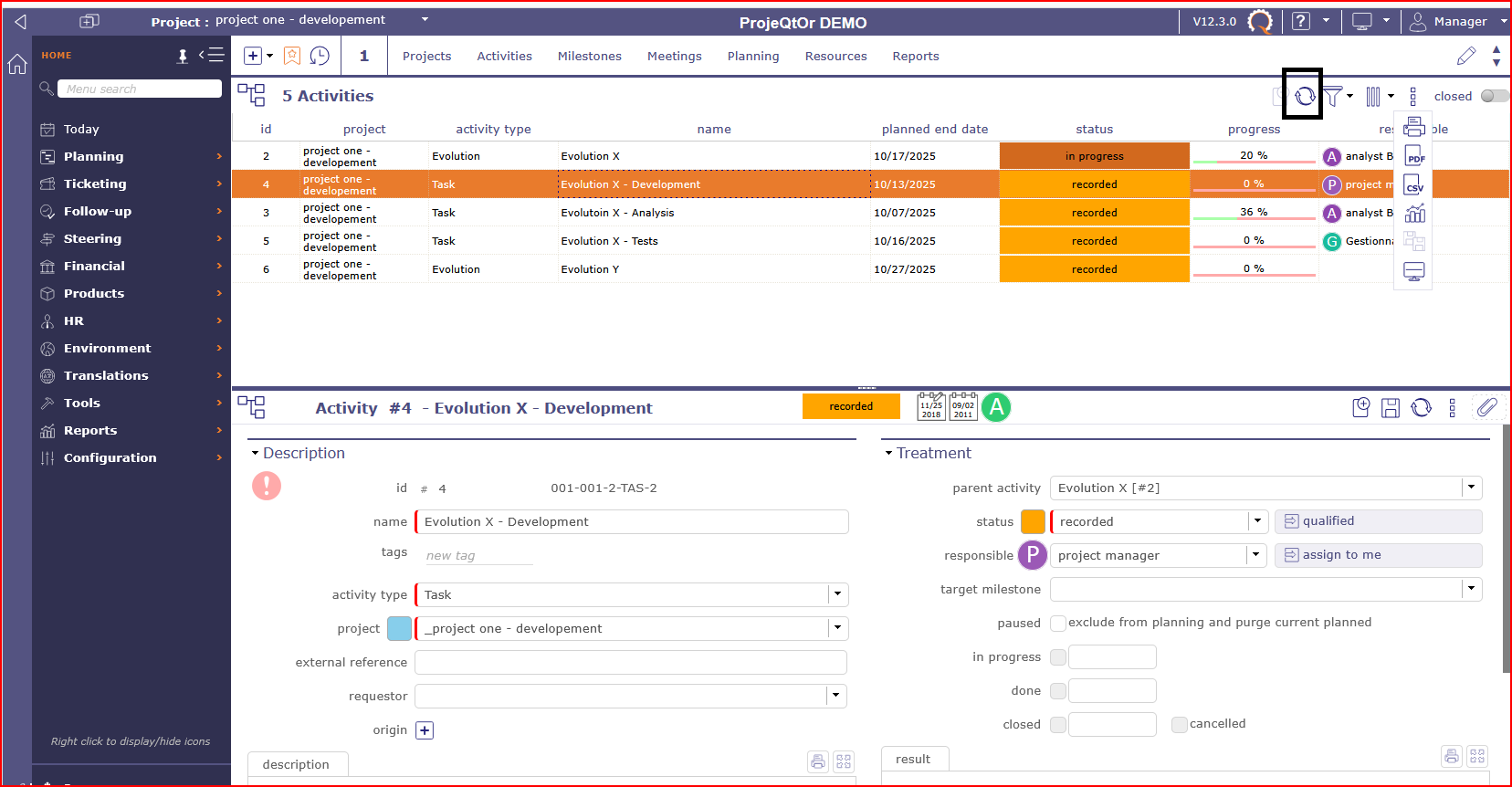Expand the Ticketing menu
Image resolution: width=1512 pixels, height=787 pixels.
coord(95,184)
